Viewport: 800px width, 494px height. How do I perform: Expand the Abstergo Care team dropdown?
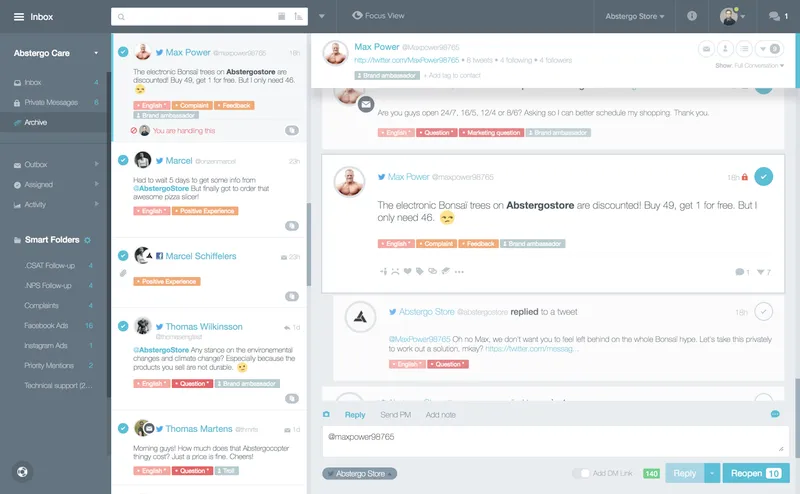(x=96, y=53)
